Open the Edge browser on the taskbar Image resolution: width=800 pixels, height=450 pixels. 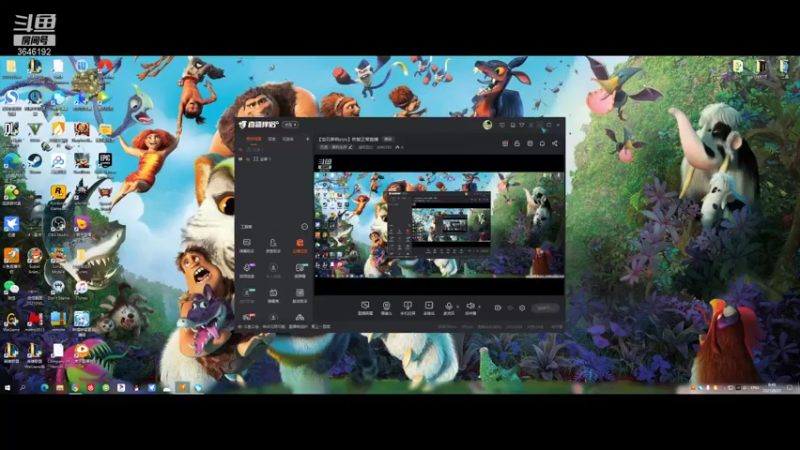[44, 388]
